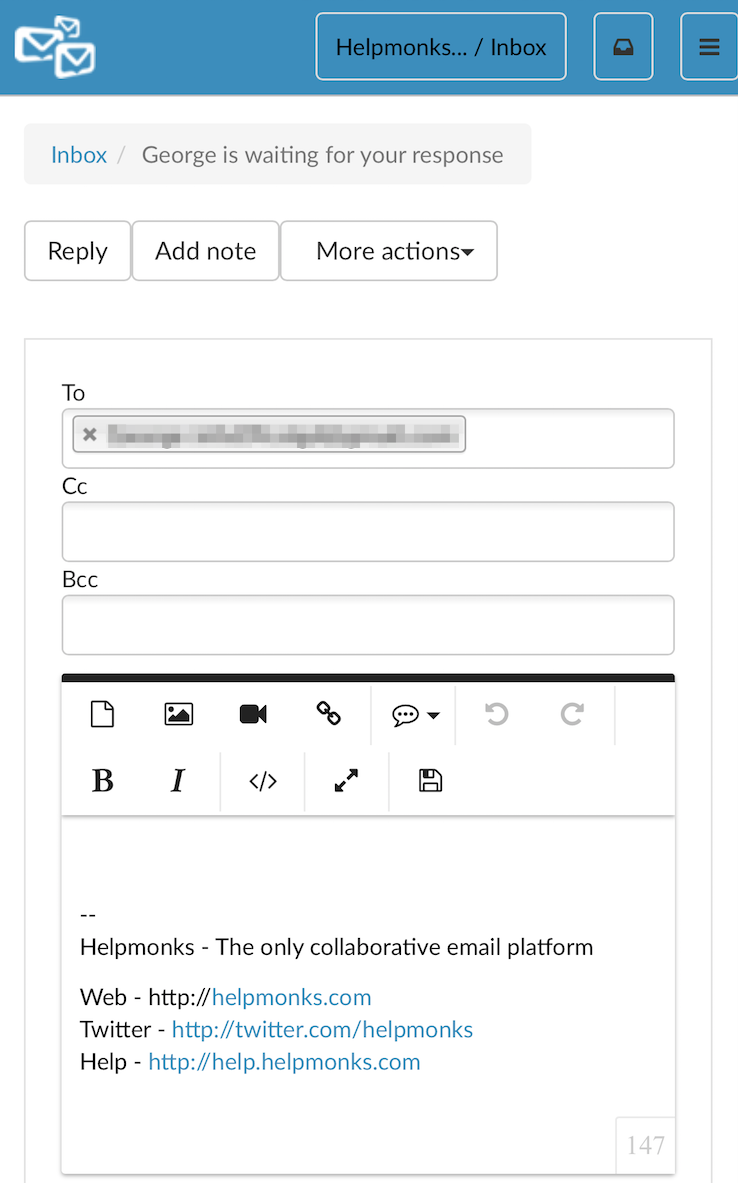Redo the last edit in the editor
Image resolution: width=738 pixels, height=1183 pixels.
pyautogui.click(x=572, y=714)
